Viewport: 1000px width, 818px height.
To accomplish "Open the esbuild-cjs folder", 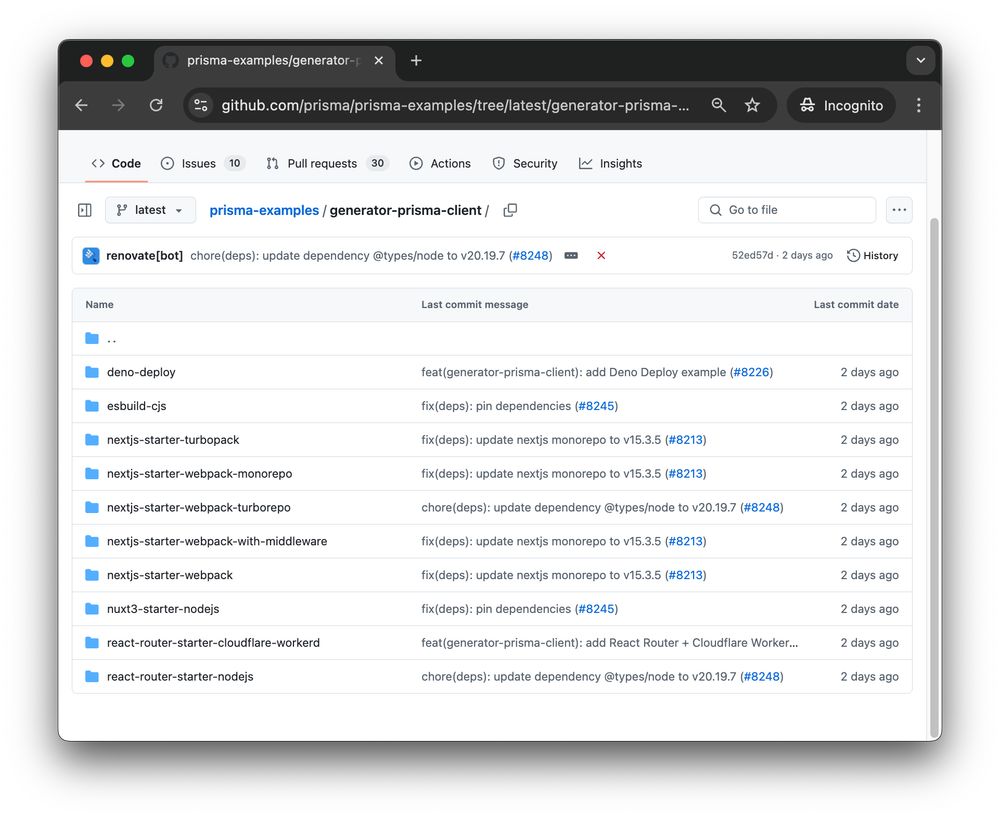I will (x=136, y=406).
